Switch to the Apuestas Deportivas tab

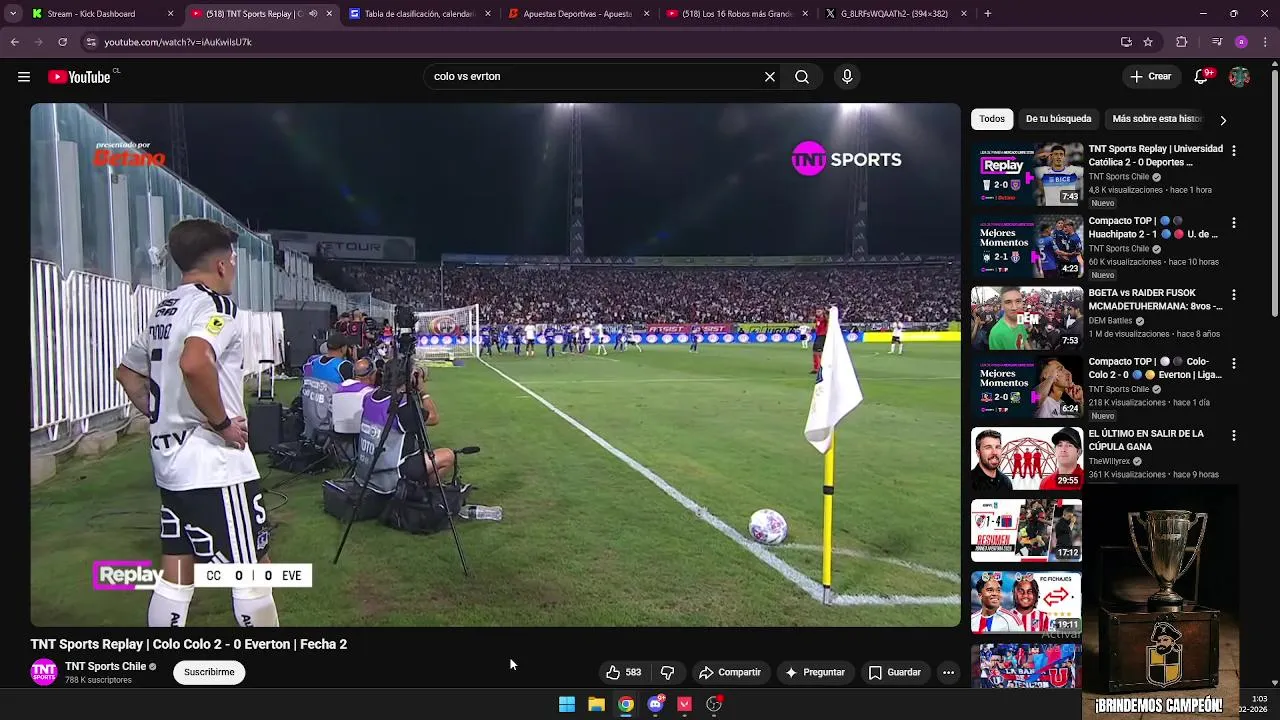pyautogui.click(x=577, y=14)
